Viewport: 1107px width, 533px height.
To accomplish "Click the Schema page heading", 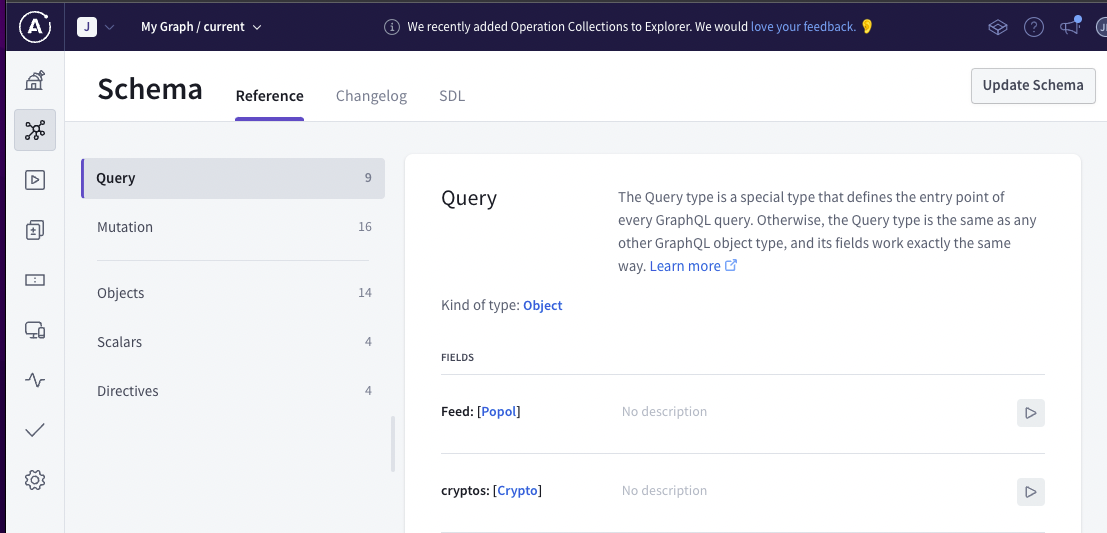I will point(150,90).
